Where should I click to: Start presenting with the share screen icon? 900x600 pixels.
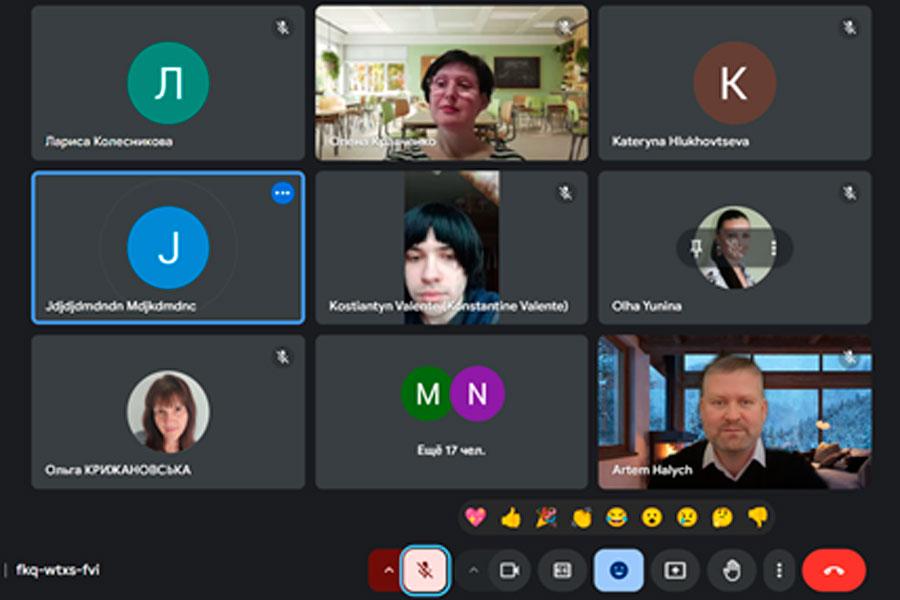click(x=675, y=570)
